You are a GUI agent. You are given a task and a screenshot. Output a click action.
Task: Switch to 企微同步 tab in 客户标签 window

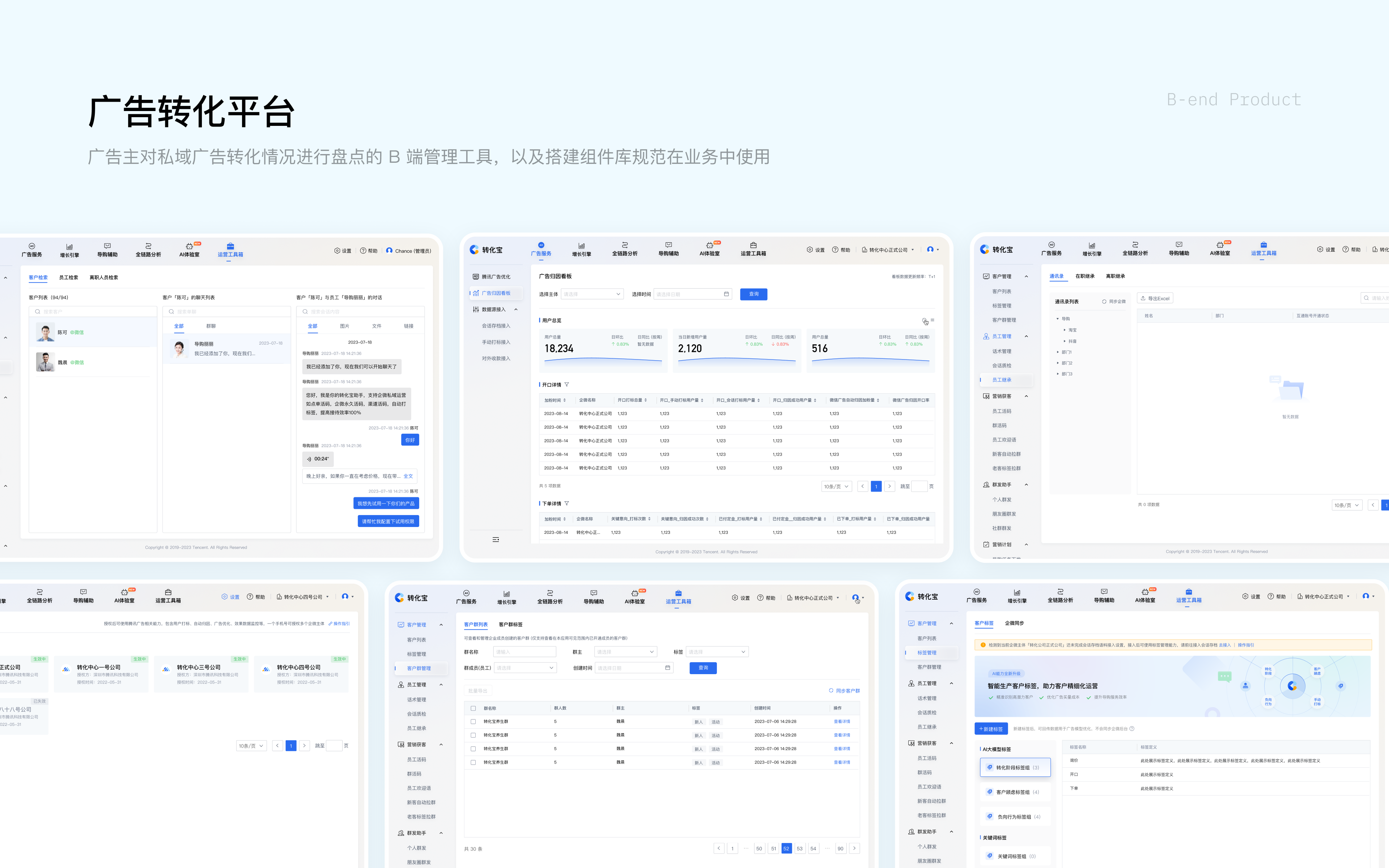pos(1014,623)
